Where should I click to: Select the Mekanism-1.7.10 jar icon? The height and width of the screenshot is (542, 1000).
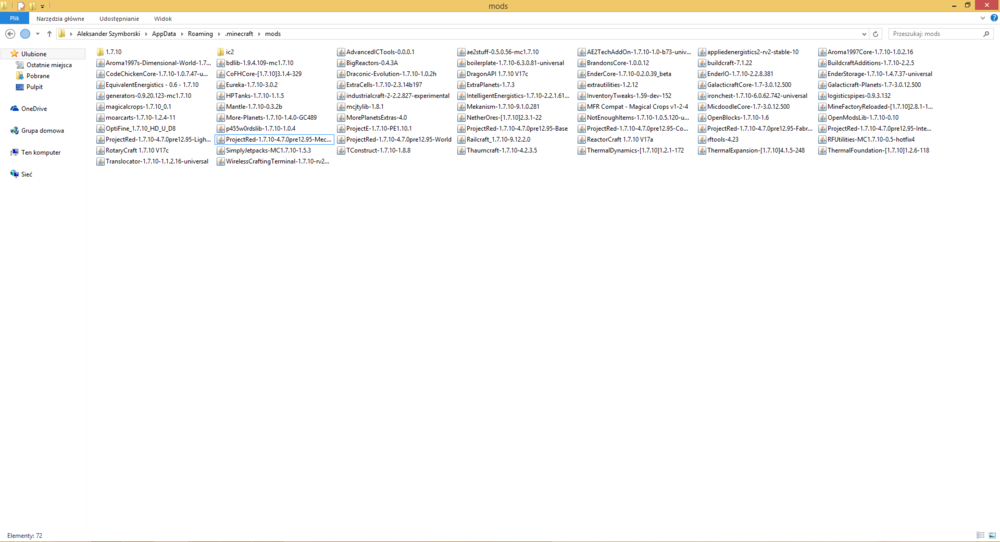coord(461,106)
